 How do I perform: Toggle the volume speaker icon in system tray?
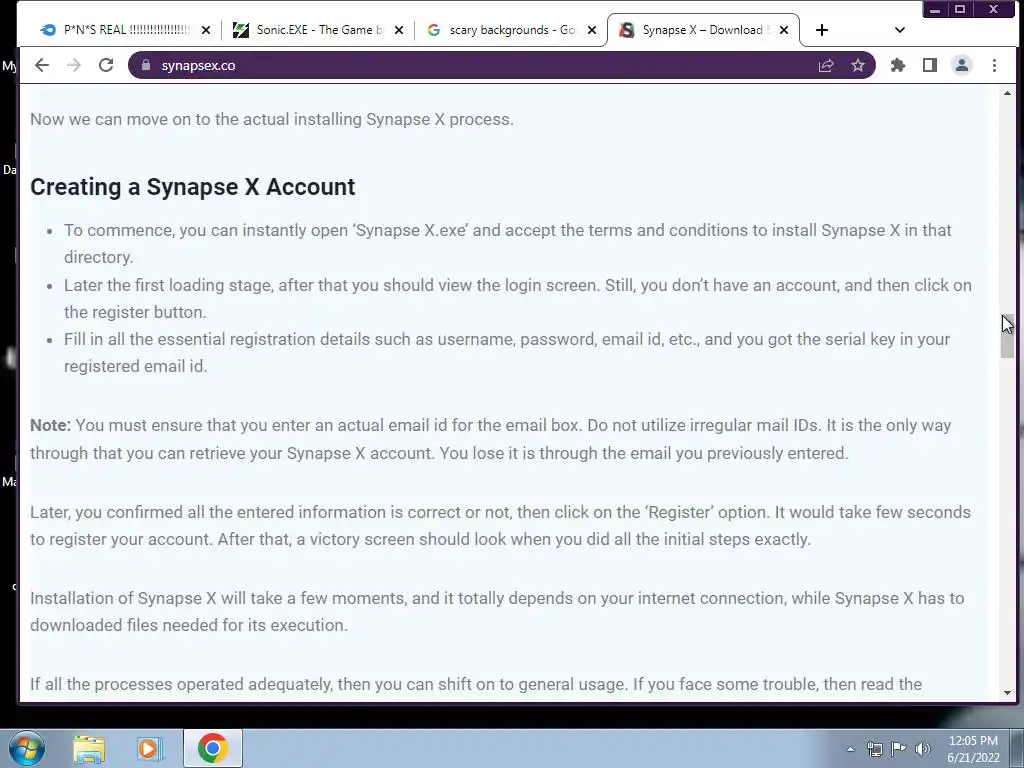tap(923, 749)
